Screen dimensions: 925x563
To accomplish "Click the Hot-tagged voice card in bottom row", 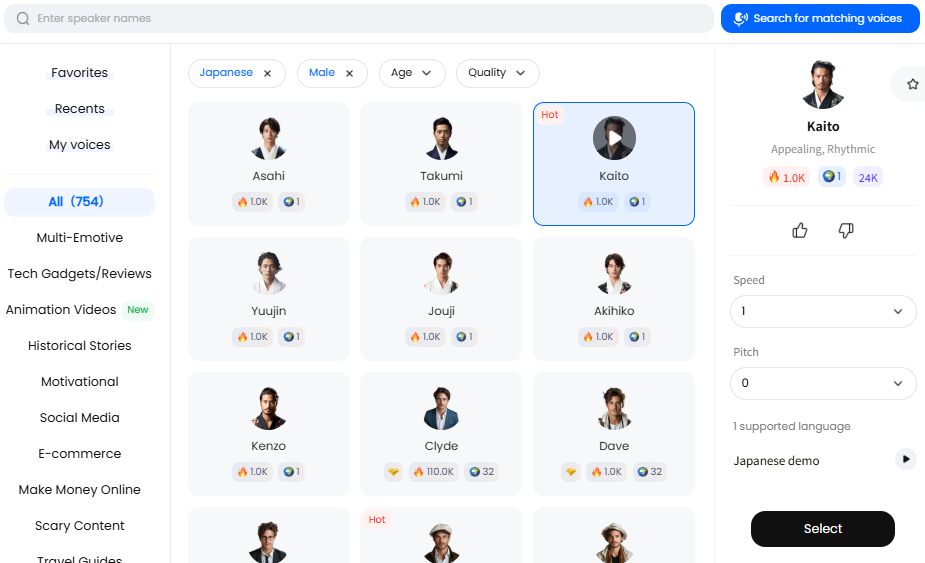I will 441,535.
